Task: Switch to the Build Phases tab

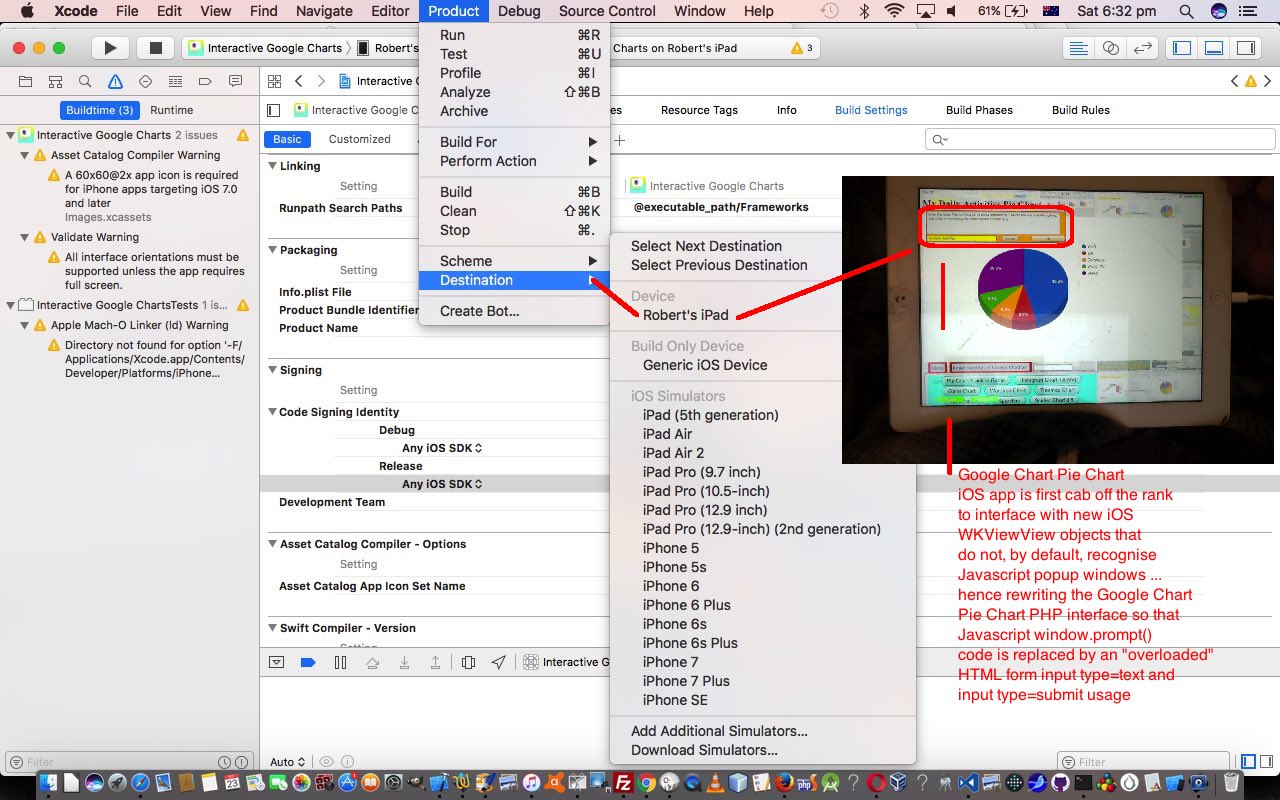Action: click(979, 110)
